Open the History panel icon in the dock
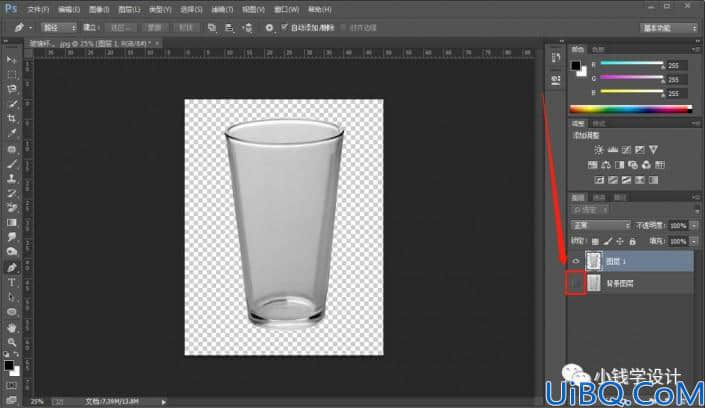Image resolution: width=705 pixels, height=408 pixels. (556, 58)
